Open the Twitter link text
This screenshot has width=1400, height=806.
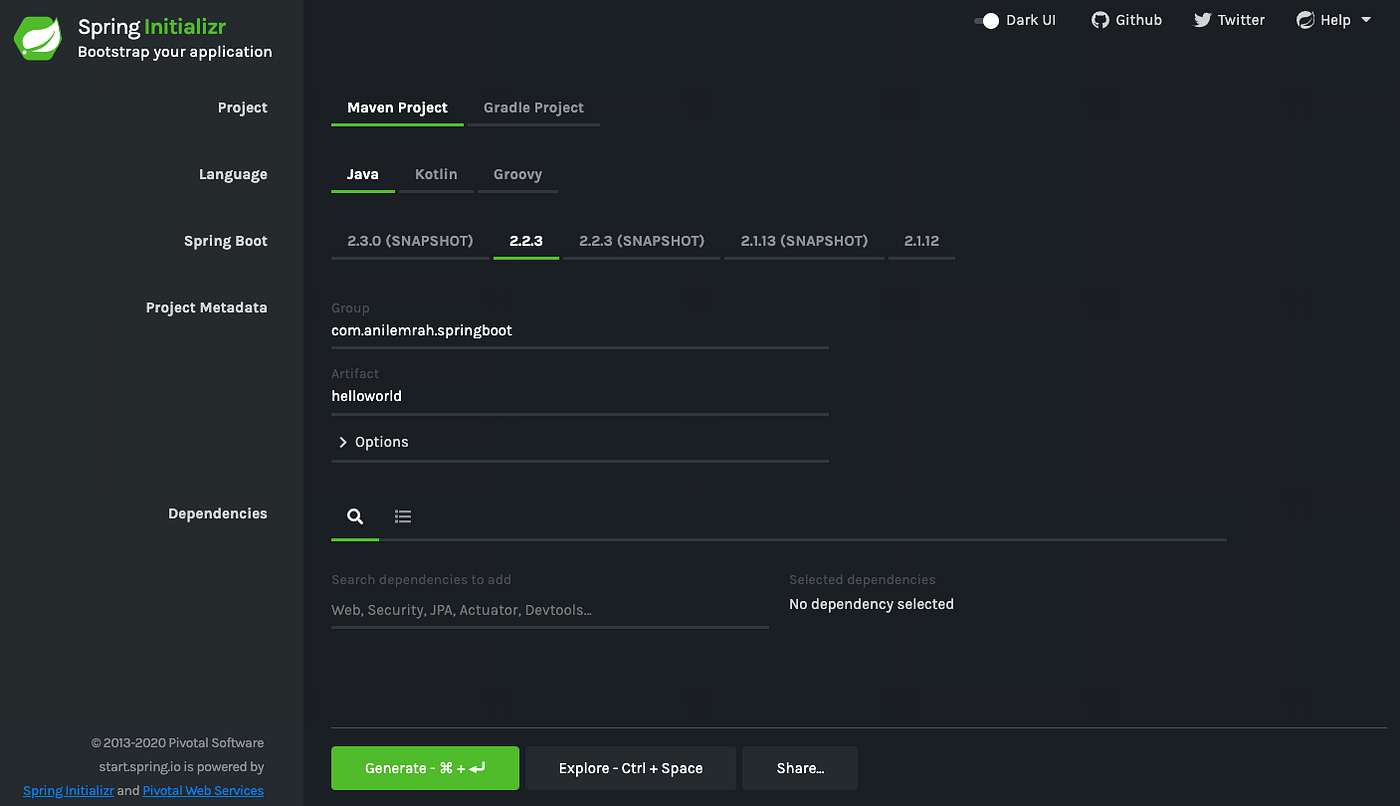(1241, 20)
